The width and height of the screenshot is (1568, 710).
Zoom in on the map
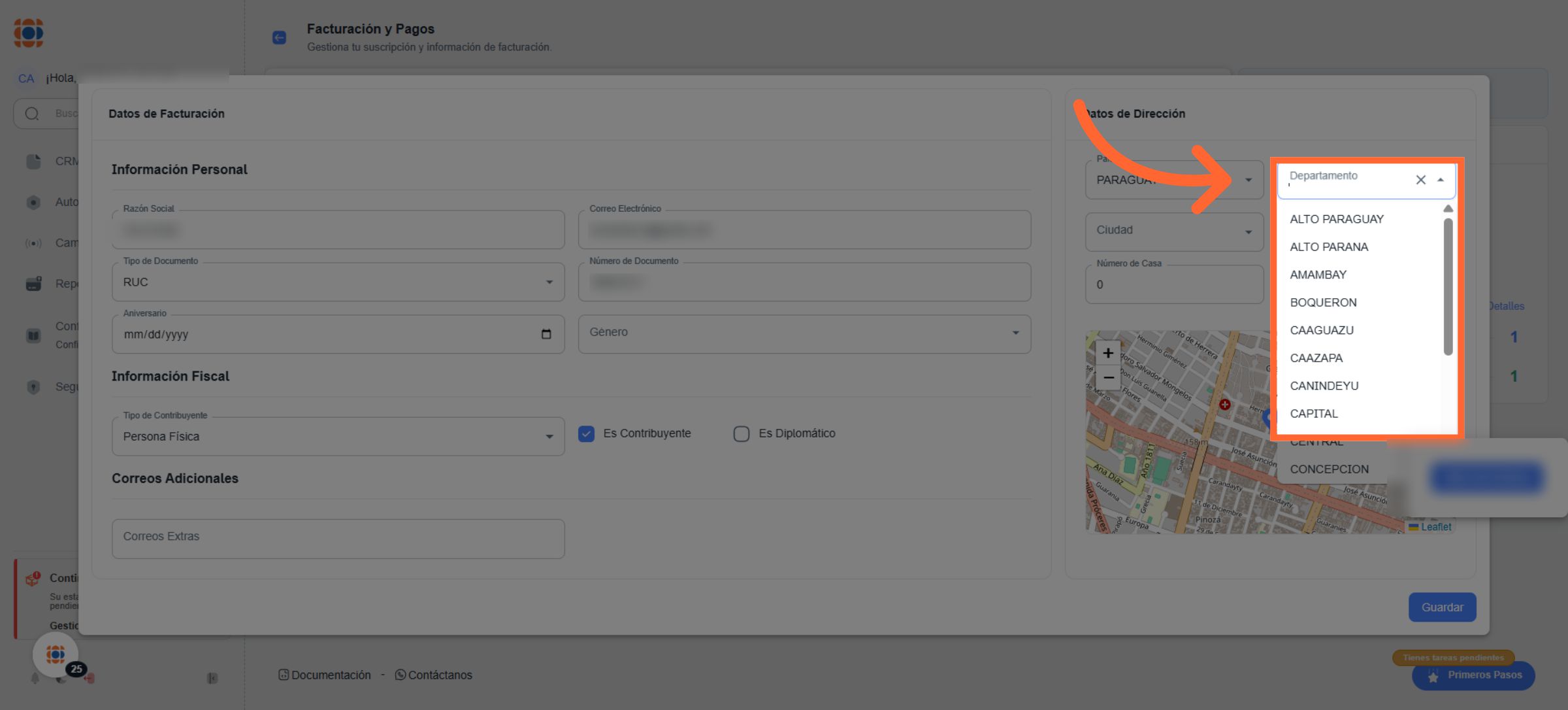(x=1108, y=353)
